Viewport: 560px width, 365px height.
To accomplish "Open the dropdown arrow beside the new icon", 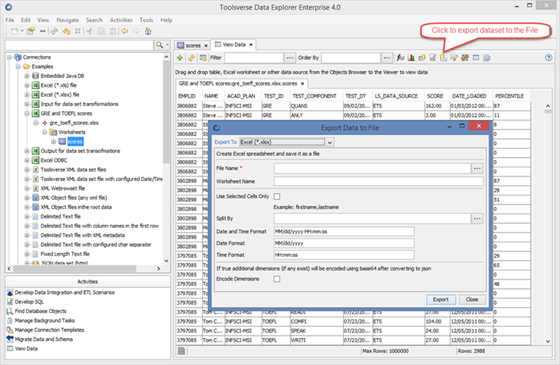I will pyautogui.click(x=22, y=31).
